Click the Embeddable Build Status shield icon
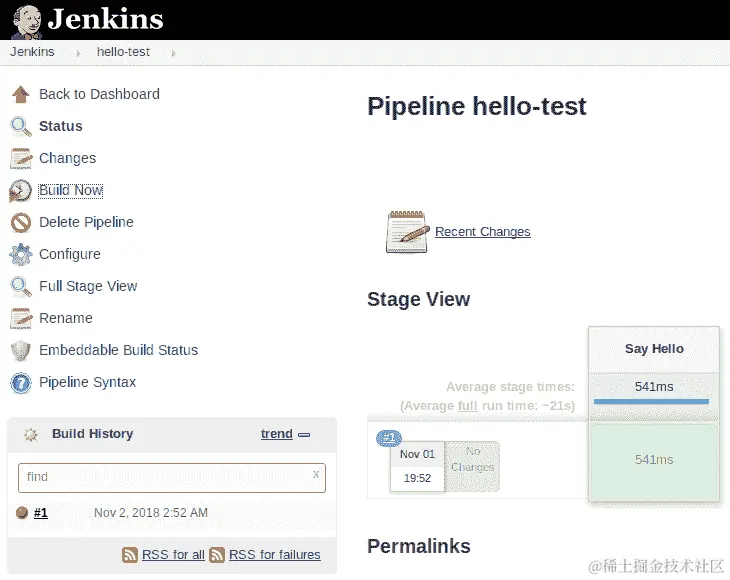This screenshot has height=580, width=730. 20,350
